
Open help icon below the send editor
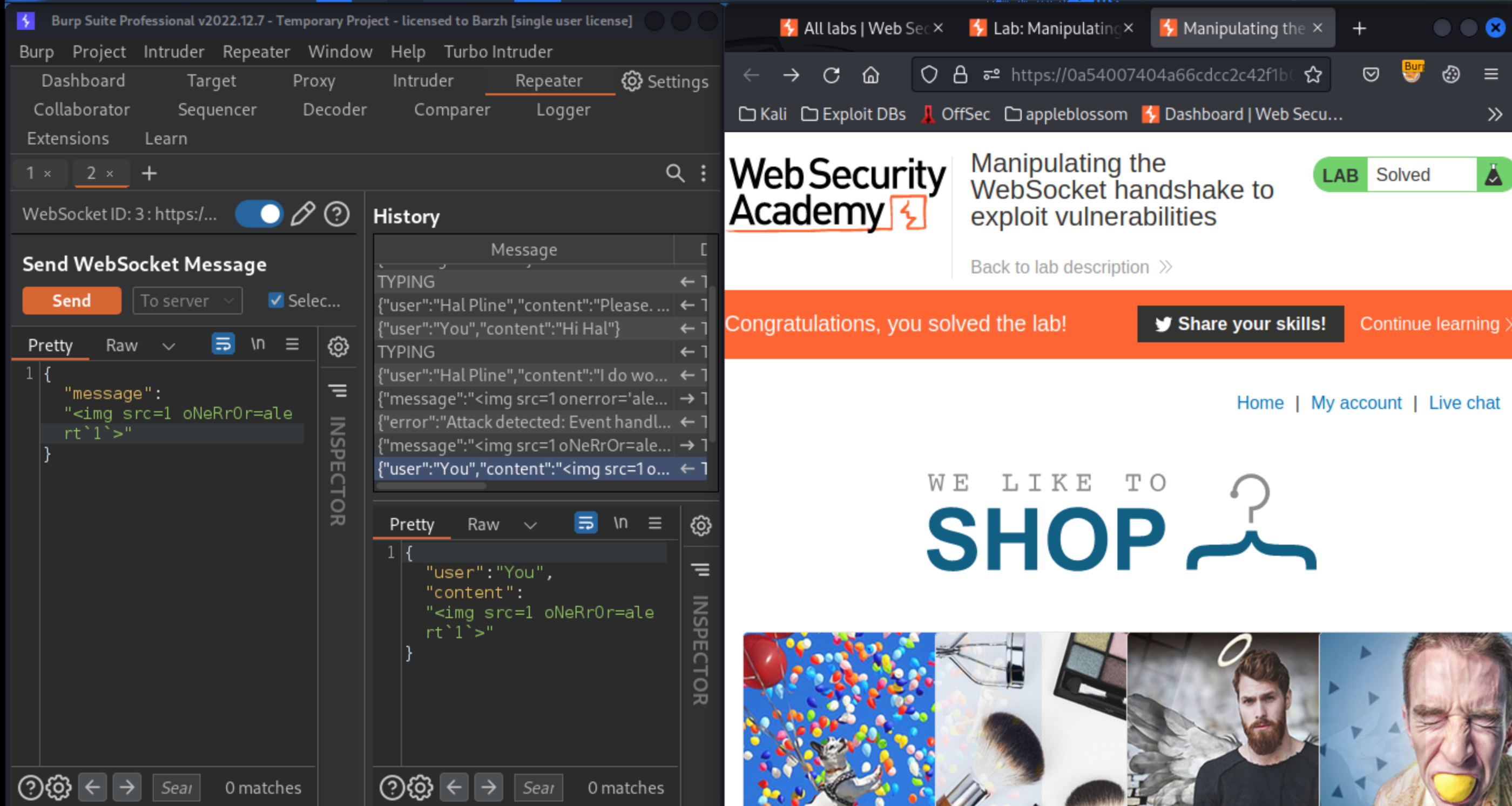(31, 788)
